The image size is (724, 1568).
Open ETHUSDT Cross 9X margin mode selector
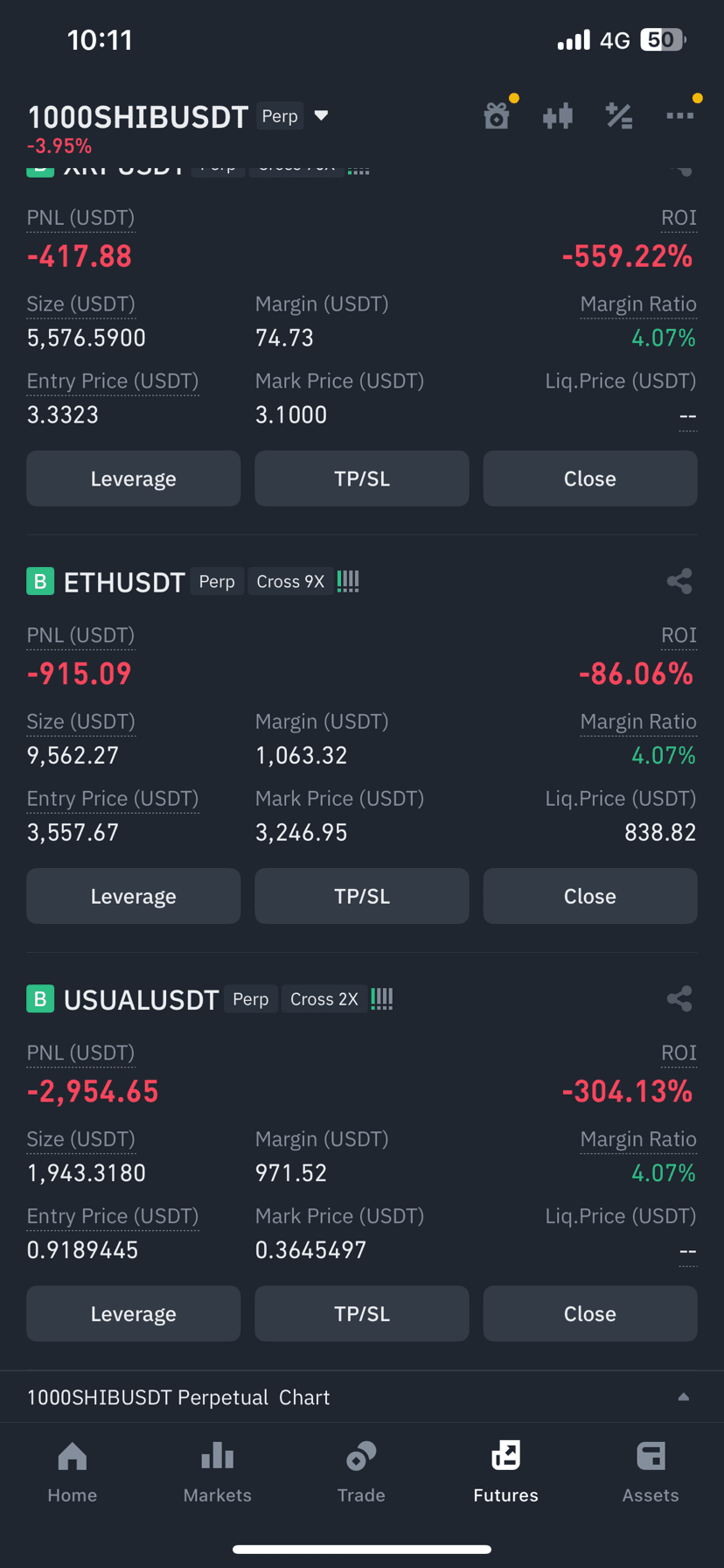pos(290,581)
